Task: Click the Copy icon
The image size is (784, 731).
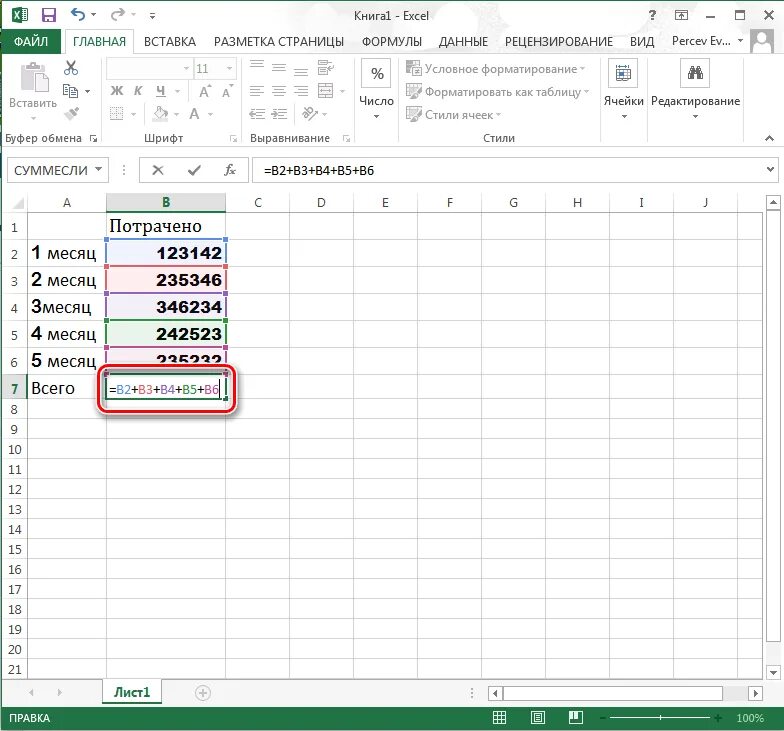Action: (x=70, y=91)
